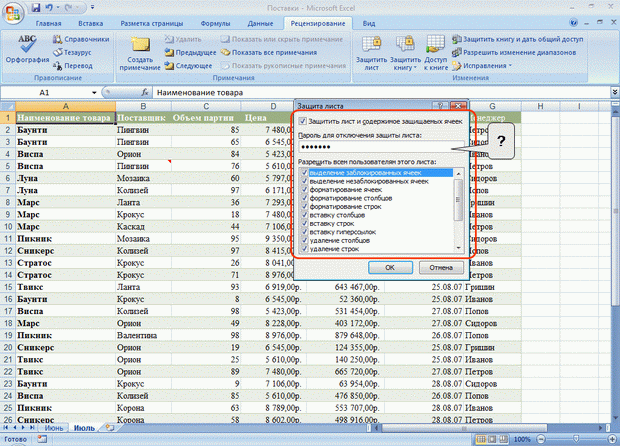Click zoom out minus button
Viewport: 620px width, 446px height.
click(541, 439)
